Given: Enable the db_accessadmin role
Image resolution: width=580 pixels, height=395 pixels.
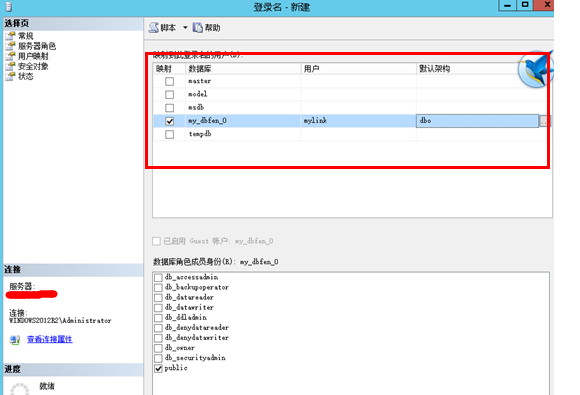Looking at the screenshot, I should click(x=158, y=277).
